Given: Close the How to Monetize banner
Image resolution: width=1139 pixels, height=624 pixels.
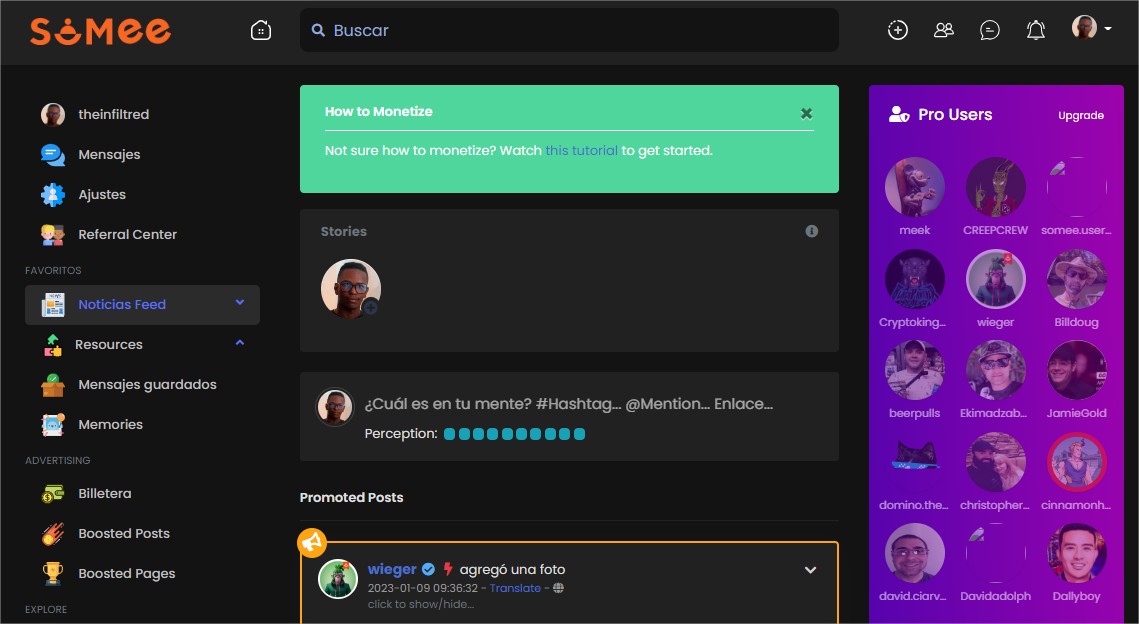Looking at the screenshot, I should pyautogui.click(x=806, y=113).
